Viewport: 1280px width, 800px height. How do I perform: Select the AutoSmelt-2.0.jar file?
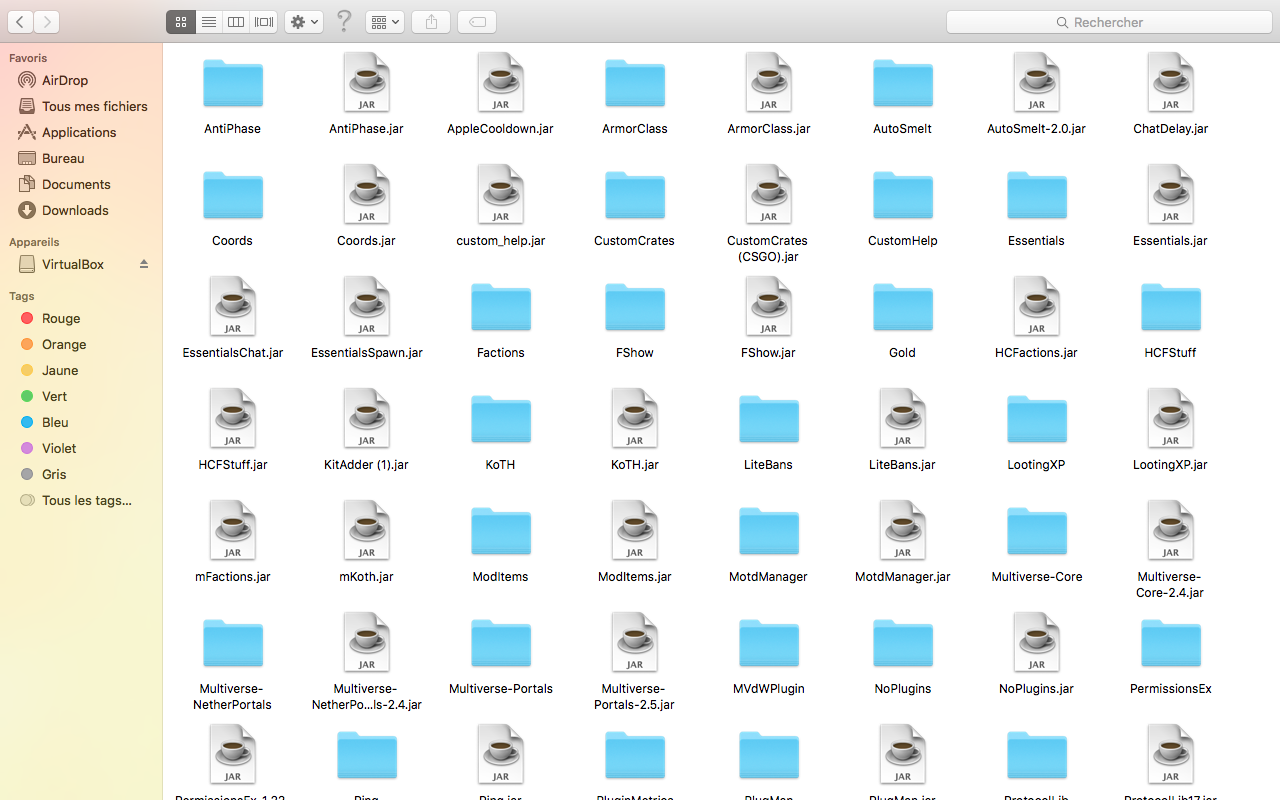pos(1037,83)
